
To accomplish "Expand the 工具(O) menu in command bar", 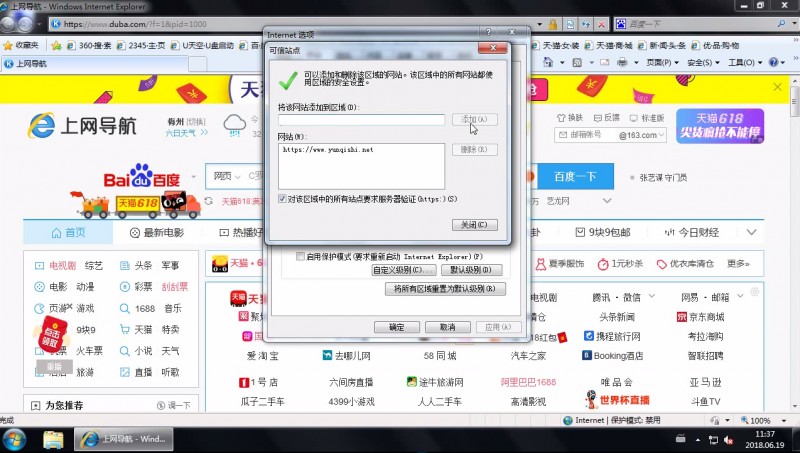I will (x=744, y=62).
